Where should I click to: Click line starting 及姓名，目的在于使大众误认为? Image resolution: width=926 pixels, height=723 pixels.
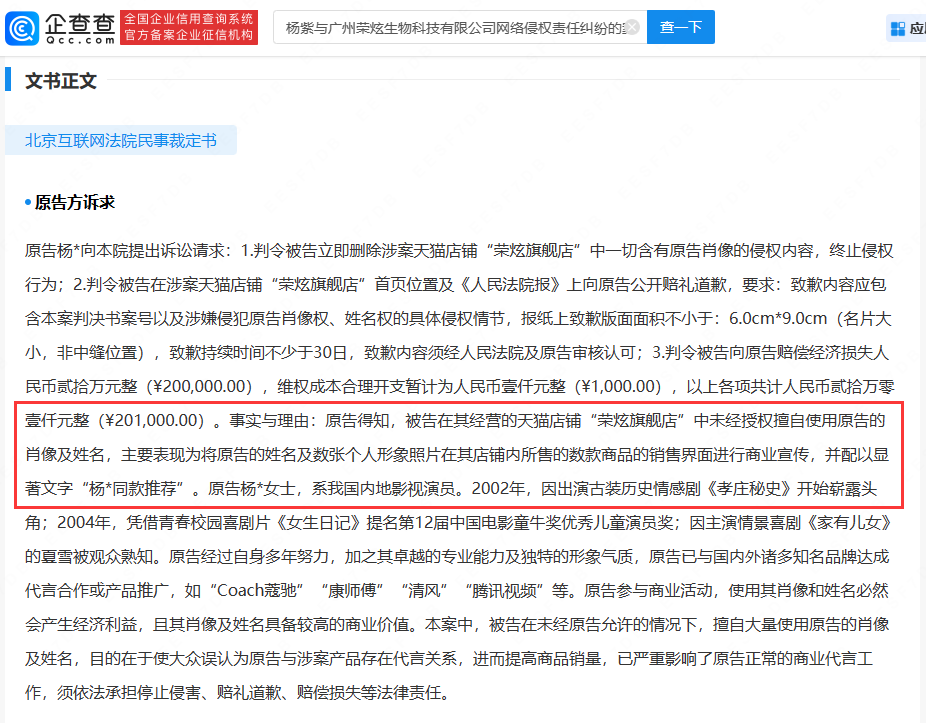(449, 659)
